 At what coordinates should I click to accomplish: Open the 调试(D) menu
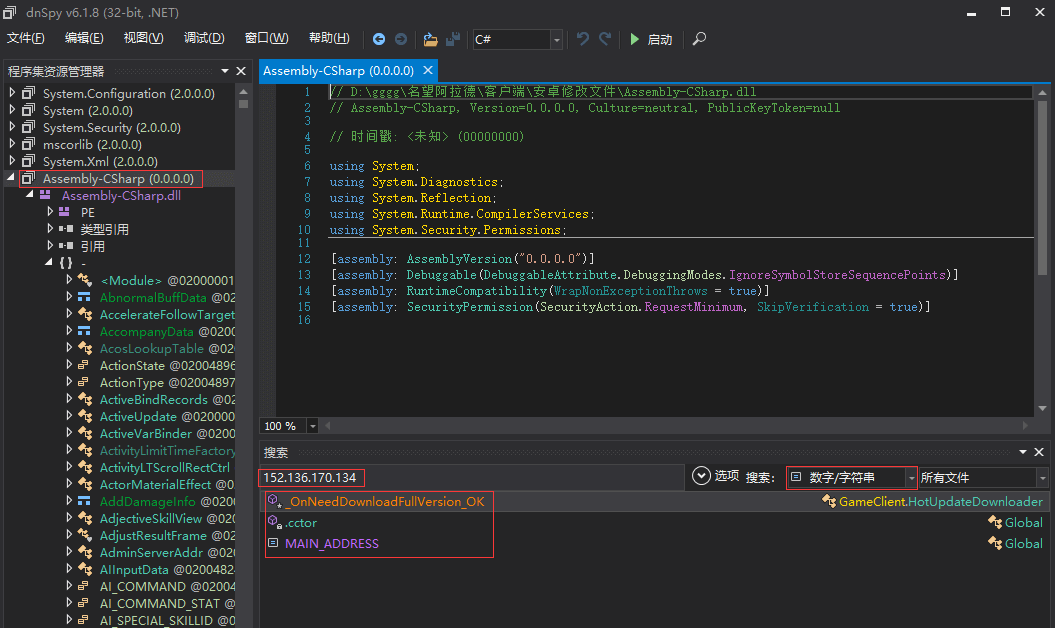tap(204, 38)
